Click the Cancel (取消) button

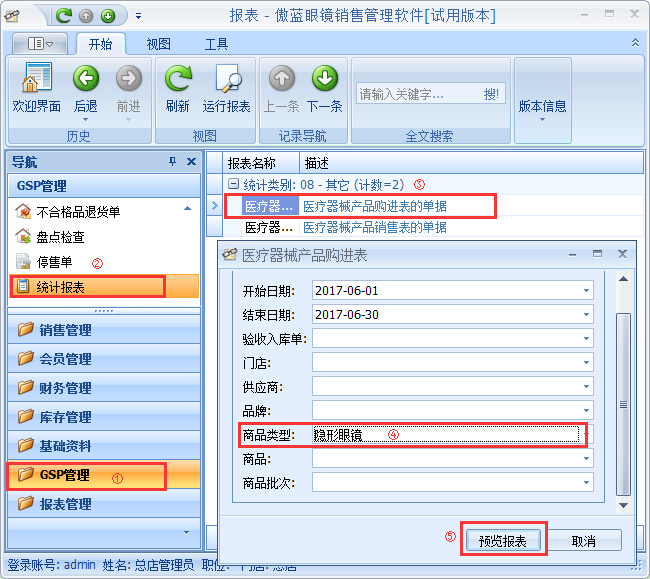pyautogui.click(x=583, y=540)
